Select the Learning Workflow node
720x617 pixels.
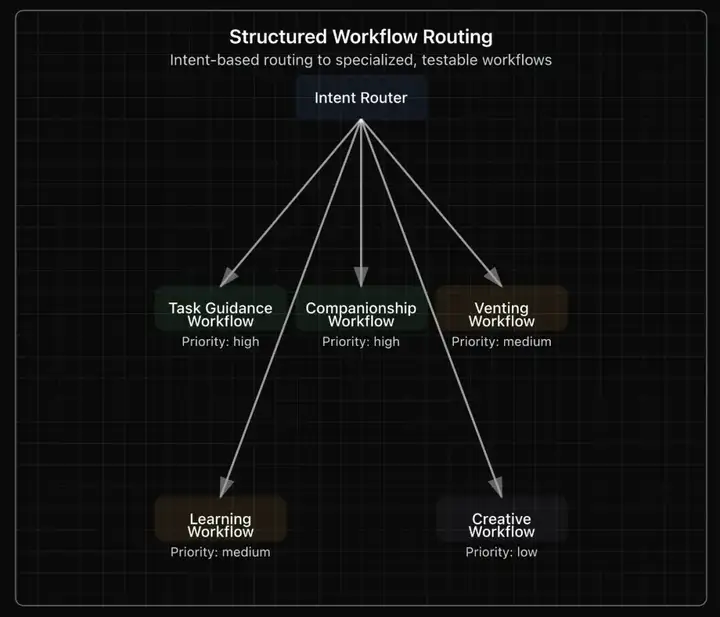click(220, 524)
